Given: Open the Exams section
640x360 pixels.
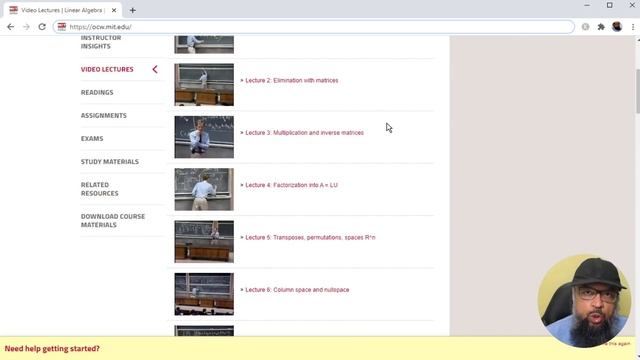Looking at the screenshot, I should click(x=92, y=138).
